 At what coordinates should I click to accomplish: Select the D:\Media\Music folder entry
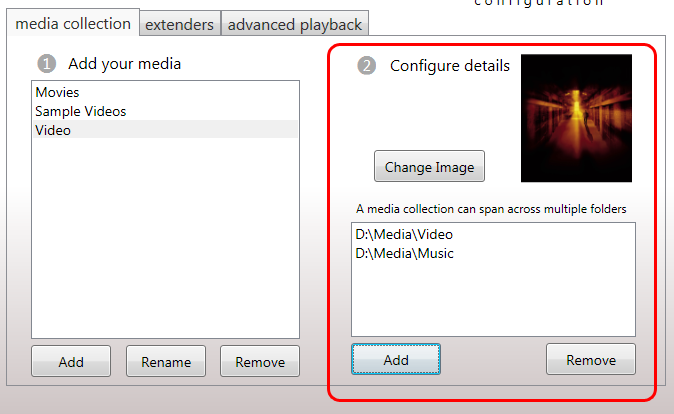[493, 253]
